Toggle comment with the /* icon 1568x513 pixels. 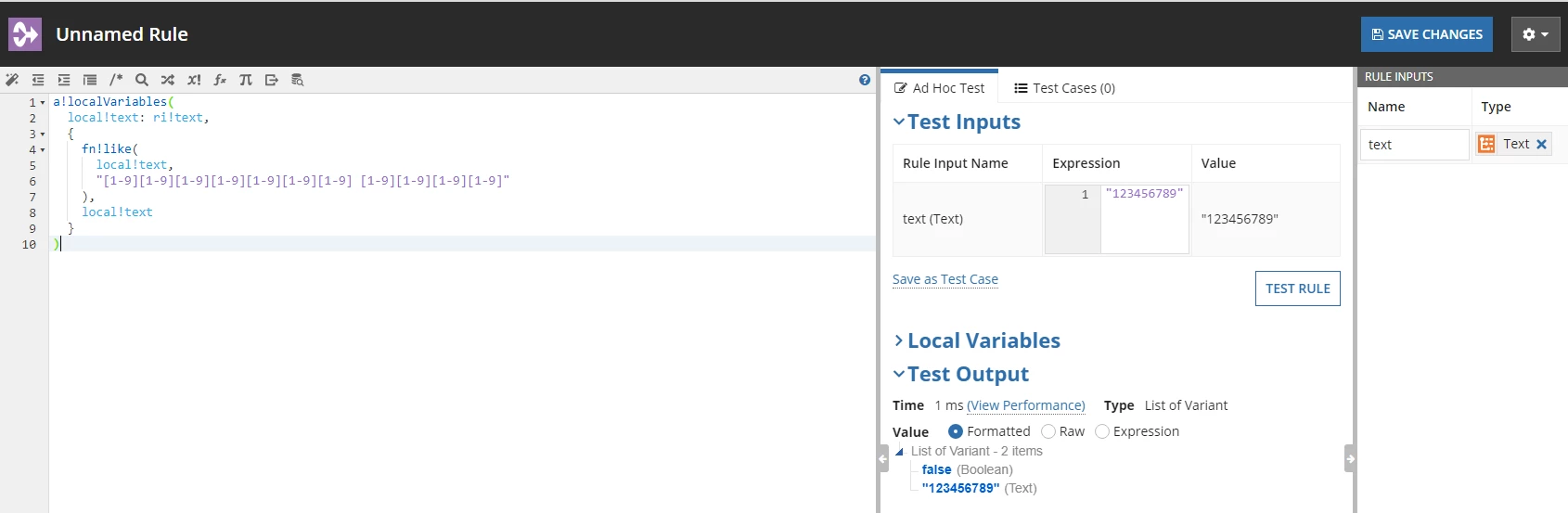pyautogui.click(x=116, y=80)
